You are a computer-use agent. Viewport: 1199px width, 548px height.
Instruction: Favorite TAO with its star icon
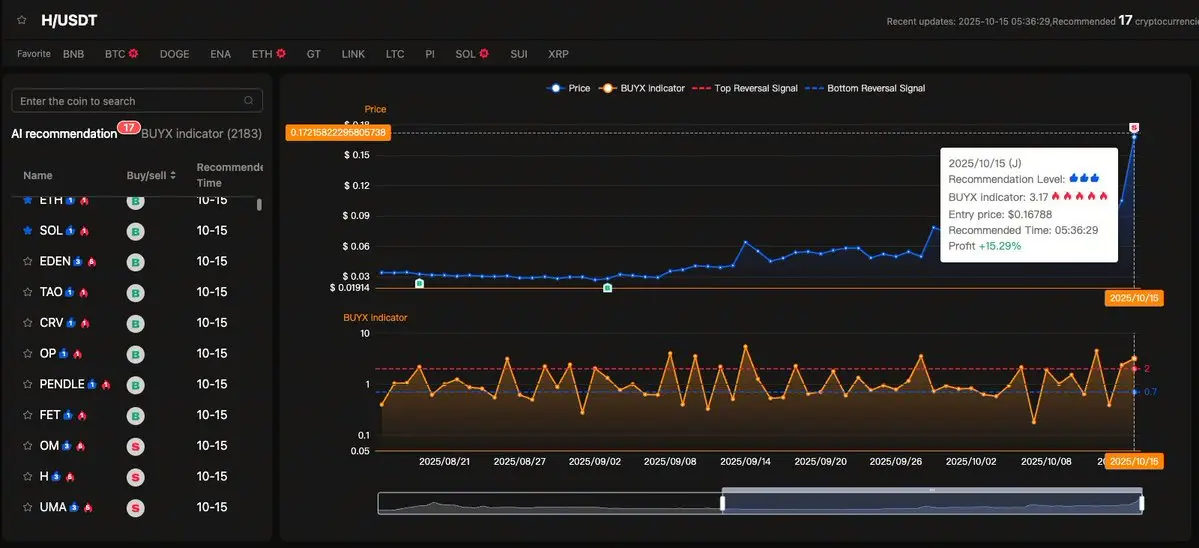[x=28, y=292]
